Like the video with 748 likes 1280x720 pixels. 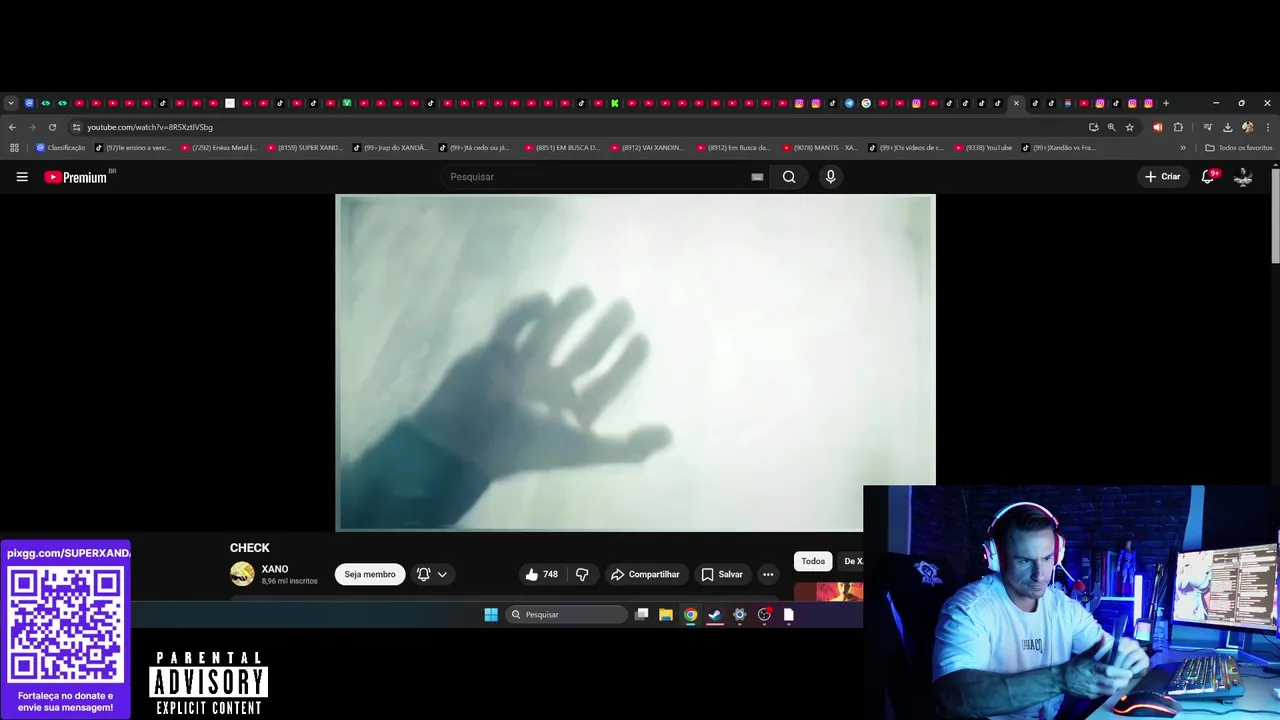pyautogui.click(x=541, y=574)
